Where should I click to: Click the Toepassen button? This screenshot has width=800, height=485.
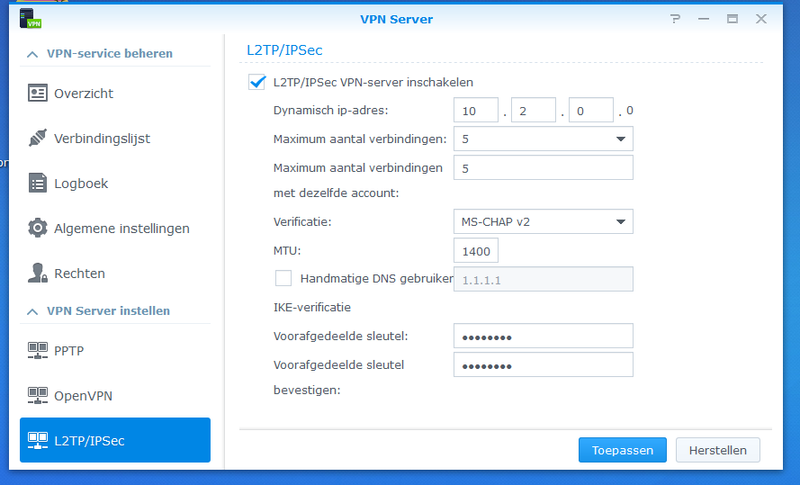[622, 450]
